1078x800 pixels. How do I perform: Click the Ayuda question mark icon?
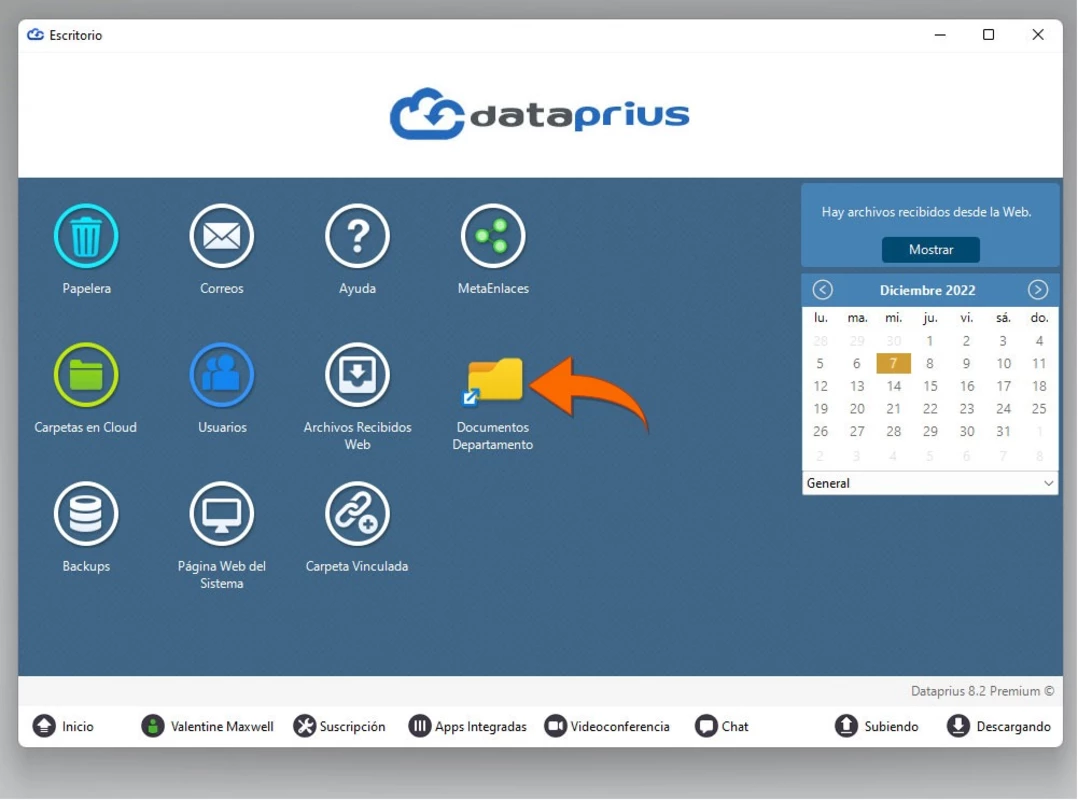point(358,236)
